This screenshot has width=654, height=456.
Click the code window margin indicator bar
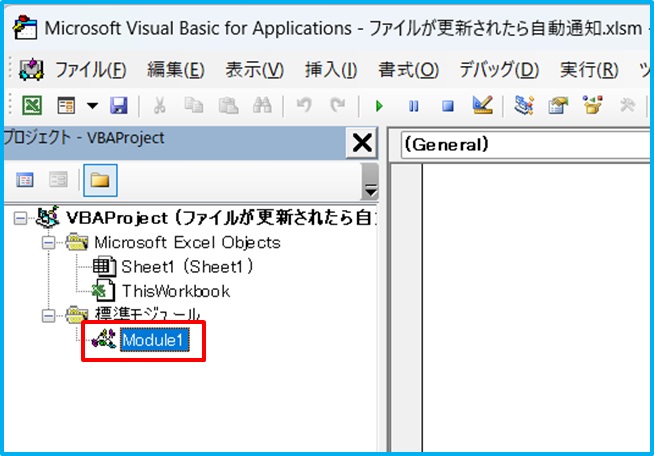click(407, 307)
